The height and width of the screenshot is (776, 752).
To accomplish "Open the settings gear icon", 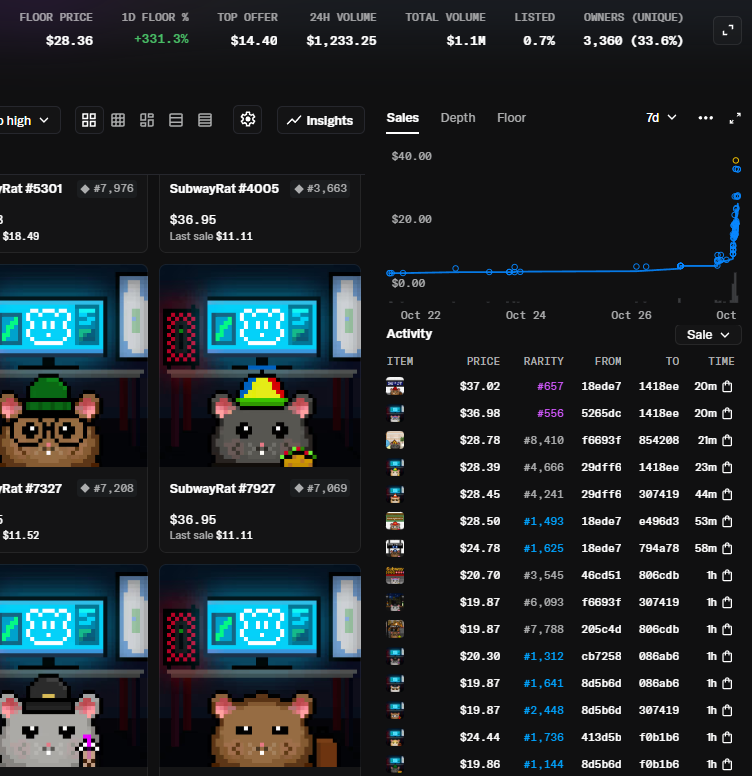I will point(247,119).
